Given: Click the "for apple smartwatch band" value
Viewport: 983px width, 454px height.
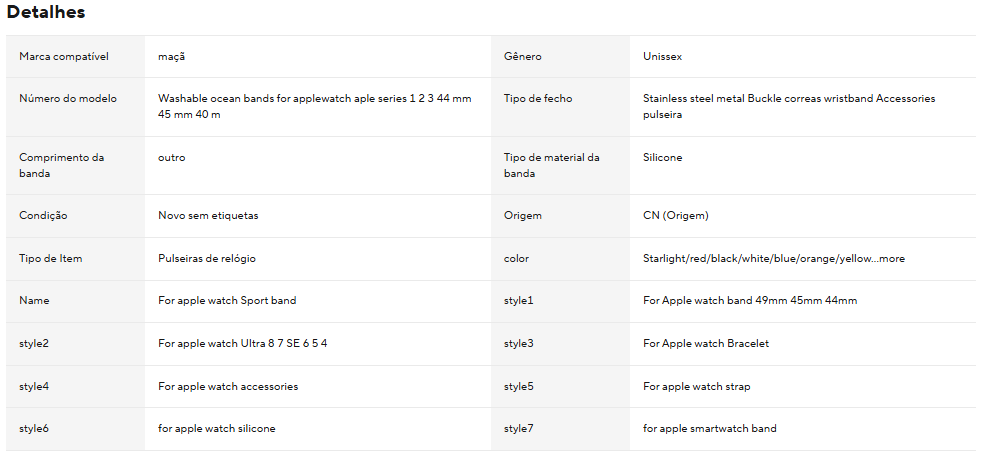Looking at the screenshot, I should [x=710, y=429].
